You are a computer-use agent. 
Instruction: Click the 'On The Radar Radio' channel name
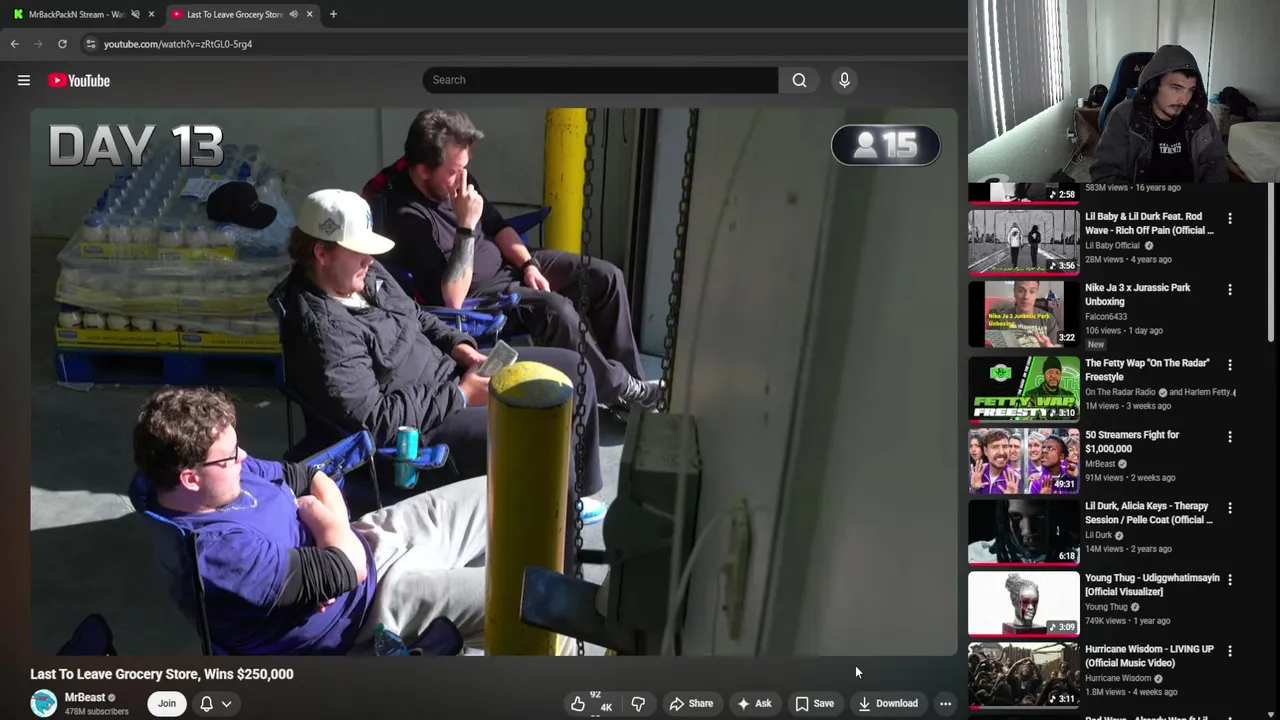click(1120, 392)
